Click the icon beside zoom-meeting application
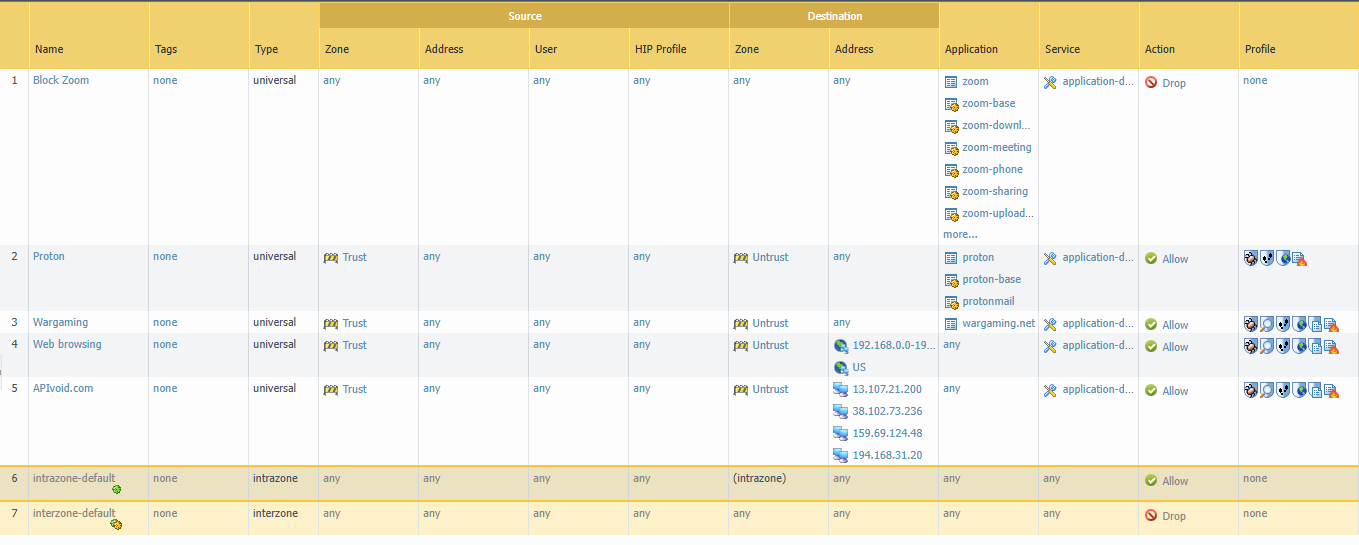Screen dimensions: 1359x545 (952, 148)
